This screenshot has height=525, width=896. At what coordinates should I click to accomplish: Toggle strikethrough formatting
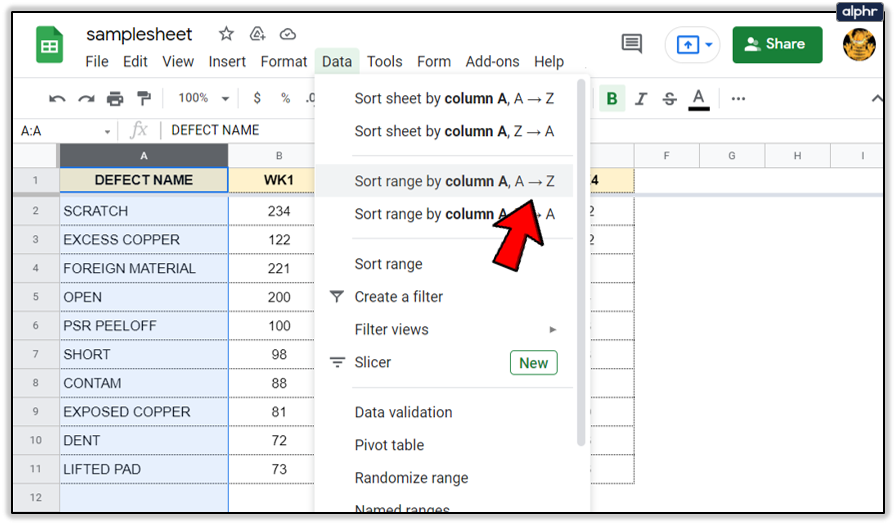[x=669, y=98]
